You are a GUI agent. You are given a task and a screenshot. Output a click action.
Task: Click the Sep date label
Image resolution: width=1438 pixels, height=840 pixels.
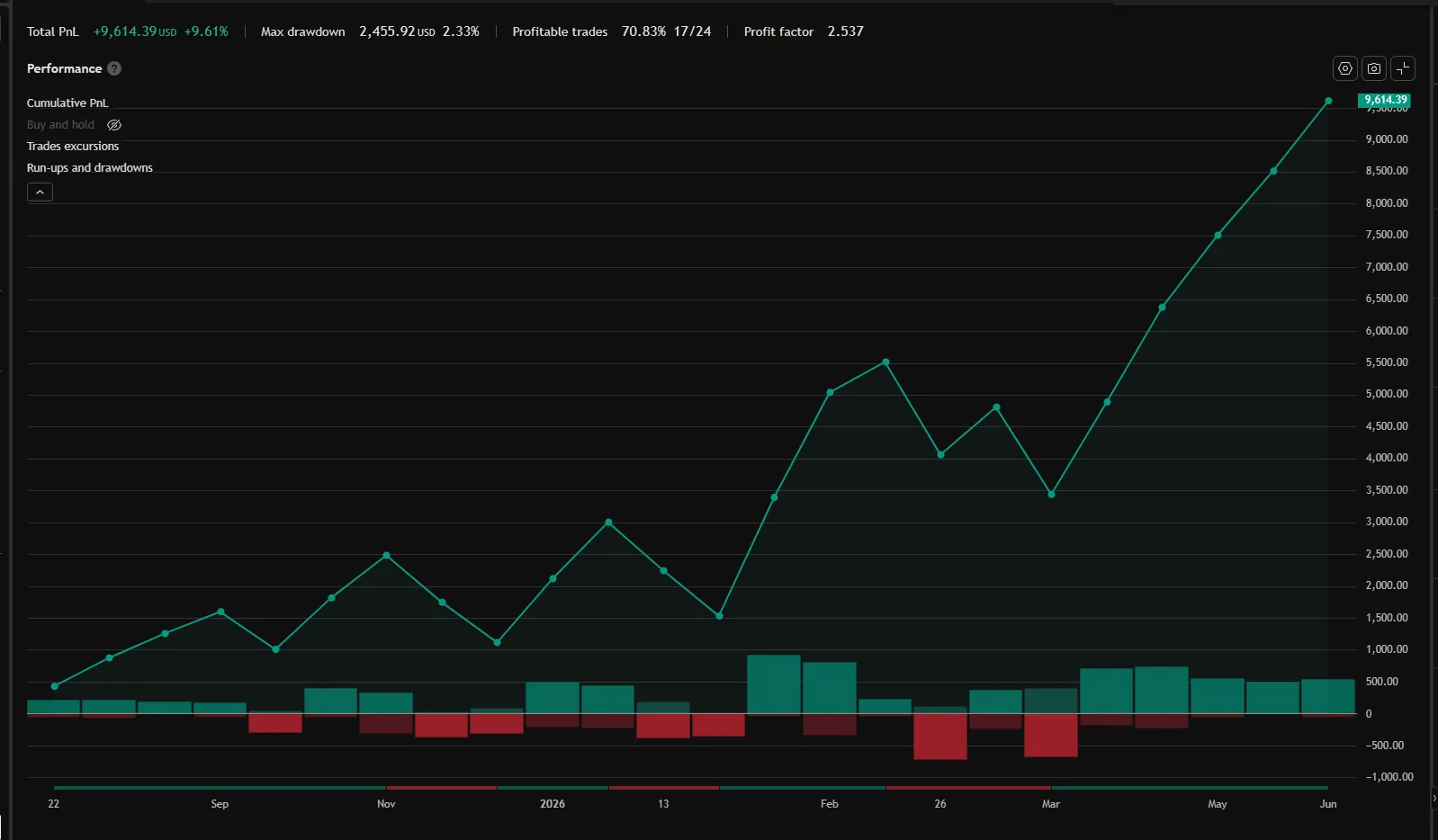[x=220, y=804]
